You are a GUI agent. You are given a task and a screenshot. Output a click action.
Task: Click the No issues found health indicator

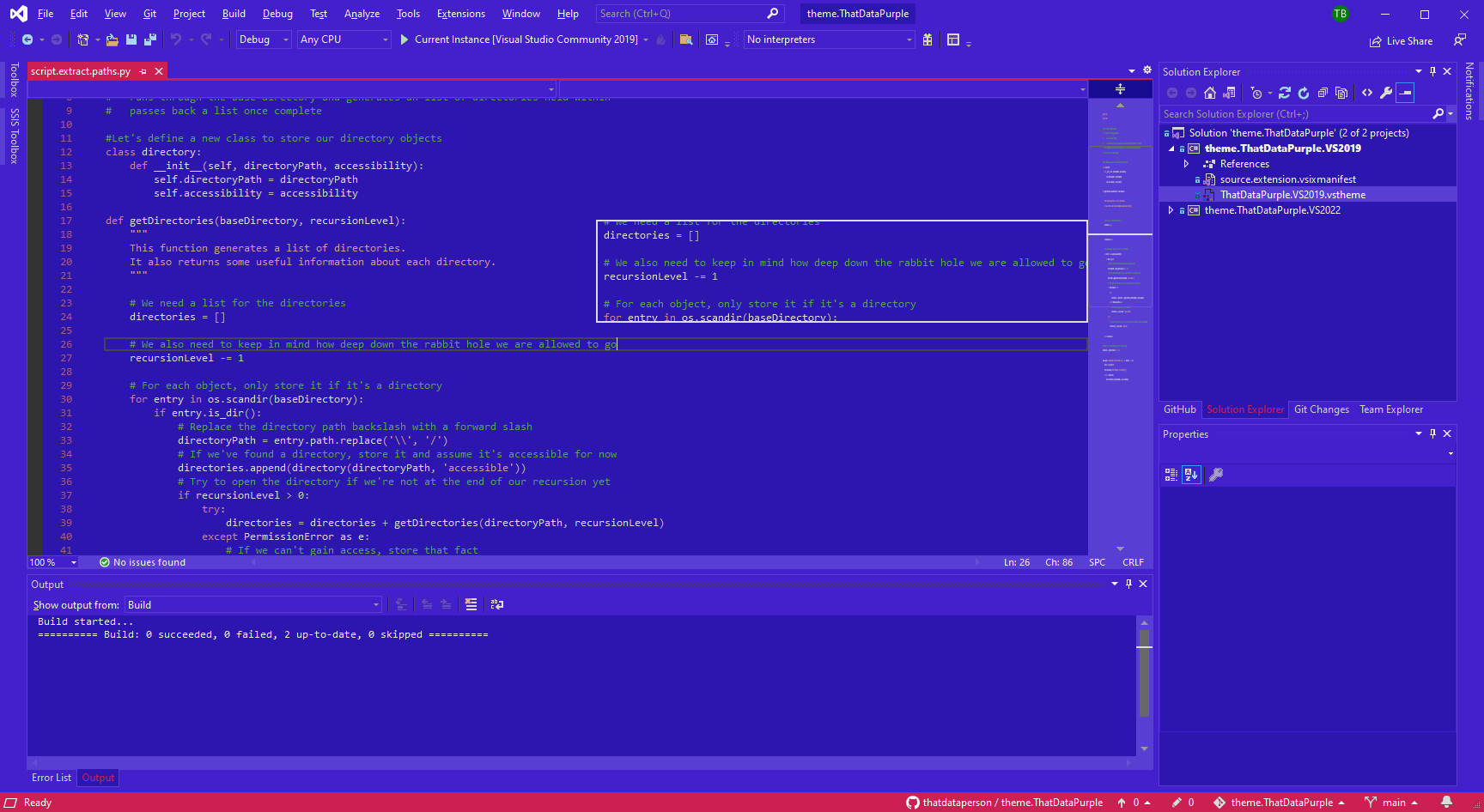[x=142, y=562]
